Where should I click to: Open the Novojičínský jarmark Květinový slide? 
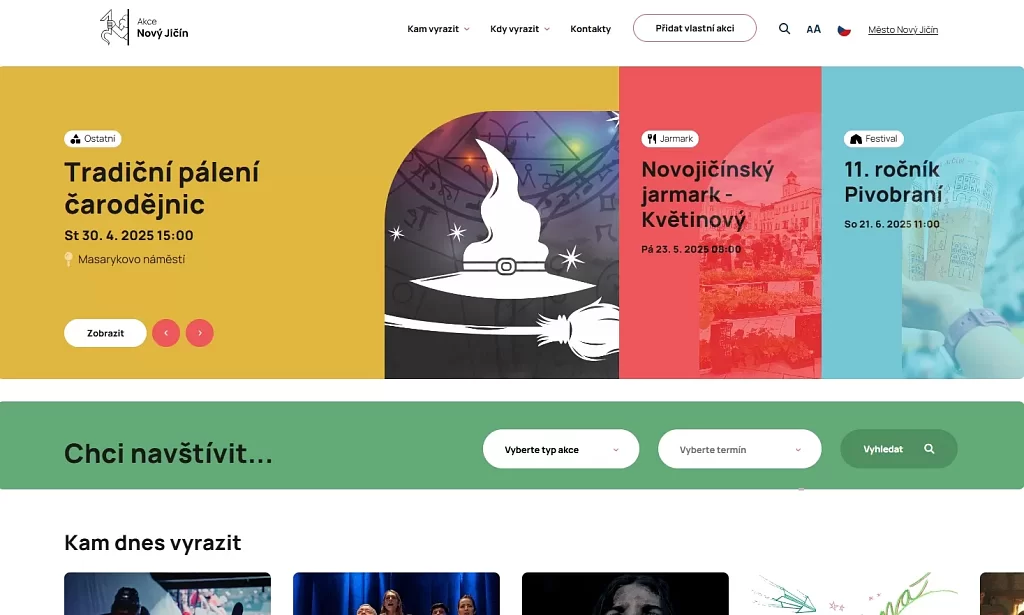click(x=720, y=222)
